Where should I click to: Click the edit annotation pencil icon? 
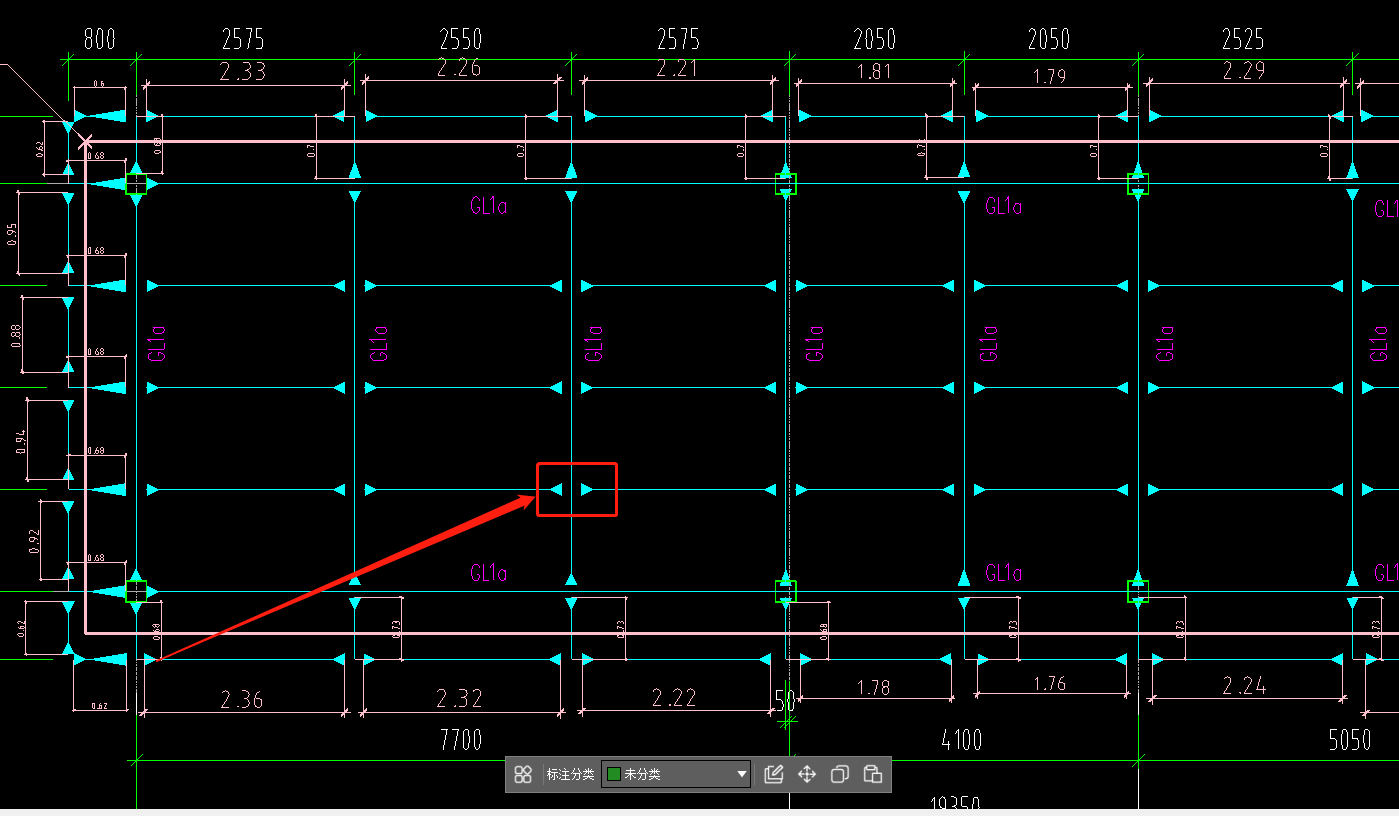click(773, 774)
